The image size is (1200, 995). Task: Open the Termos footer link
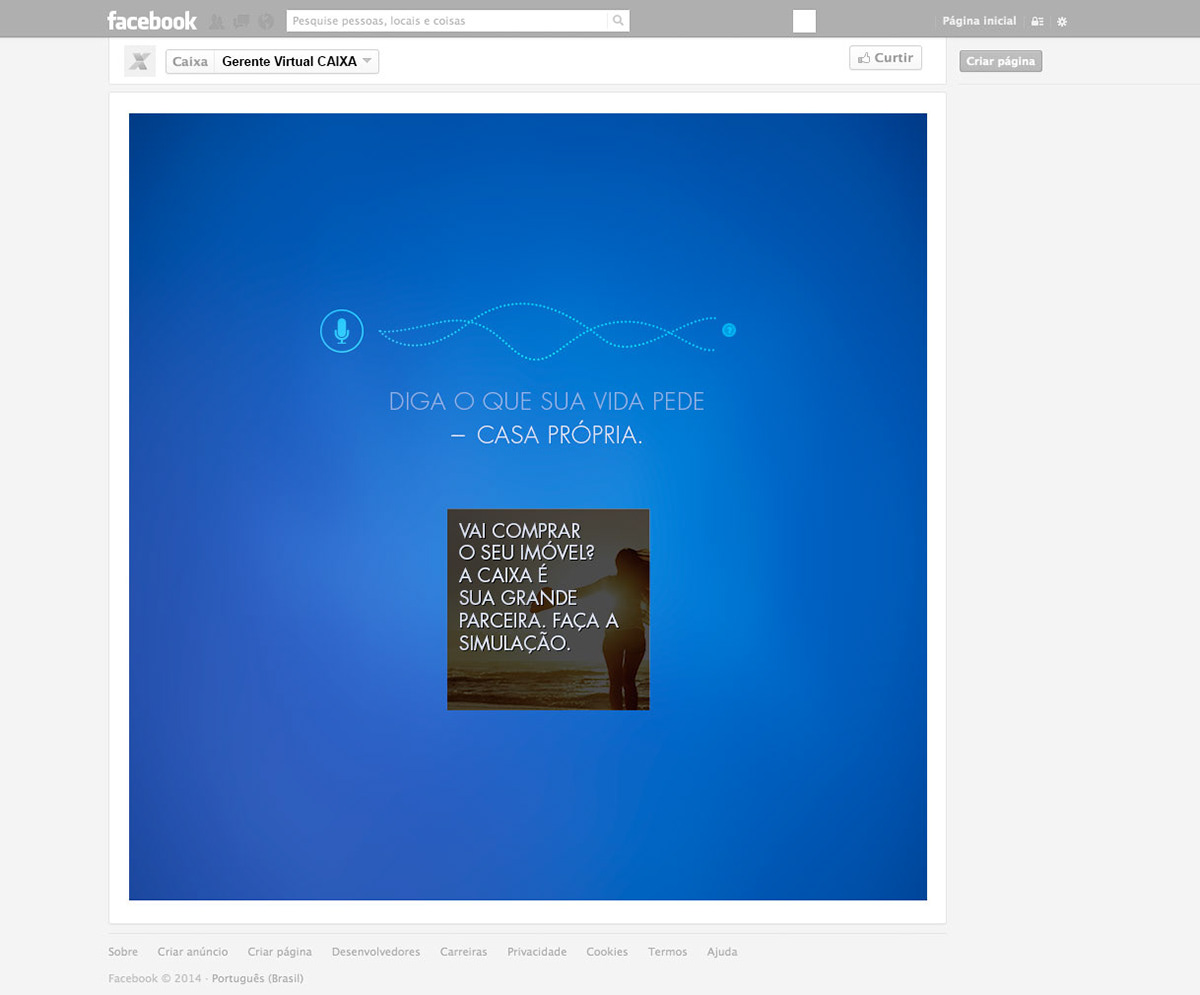[x=668, y=952]
